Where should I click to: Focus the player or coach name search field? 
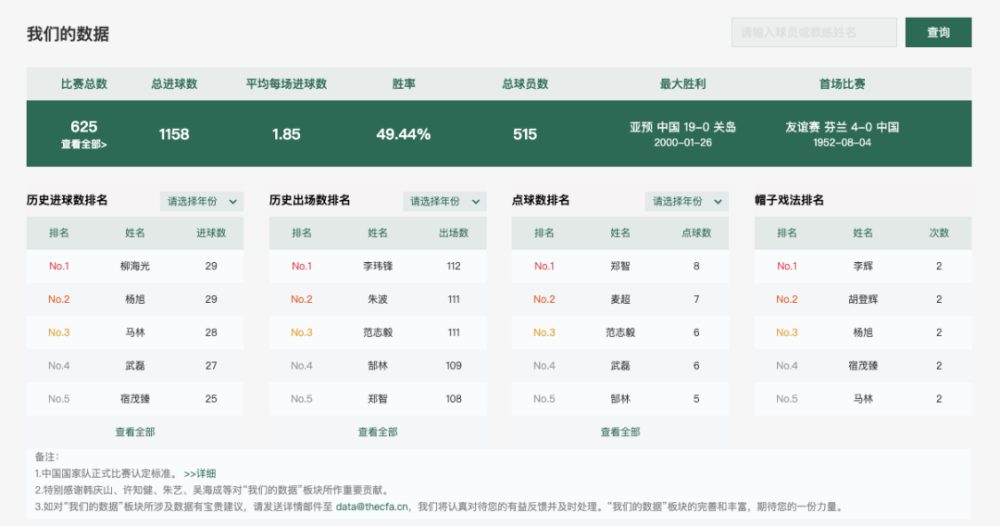click(814, 33)
